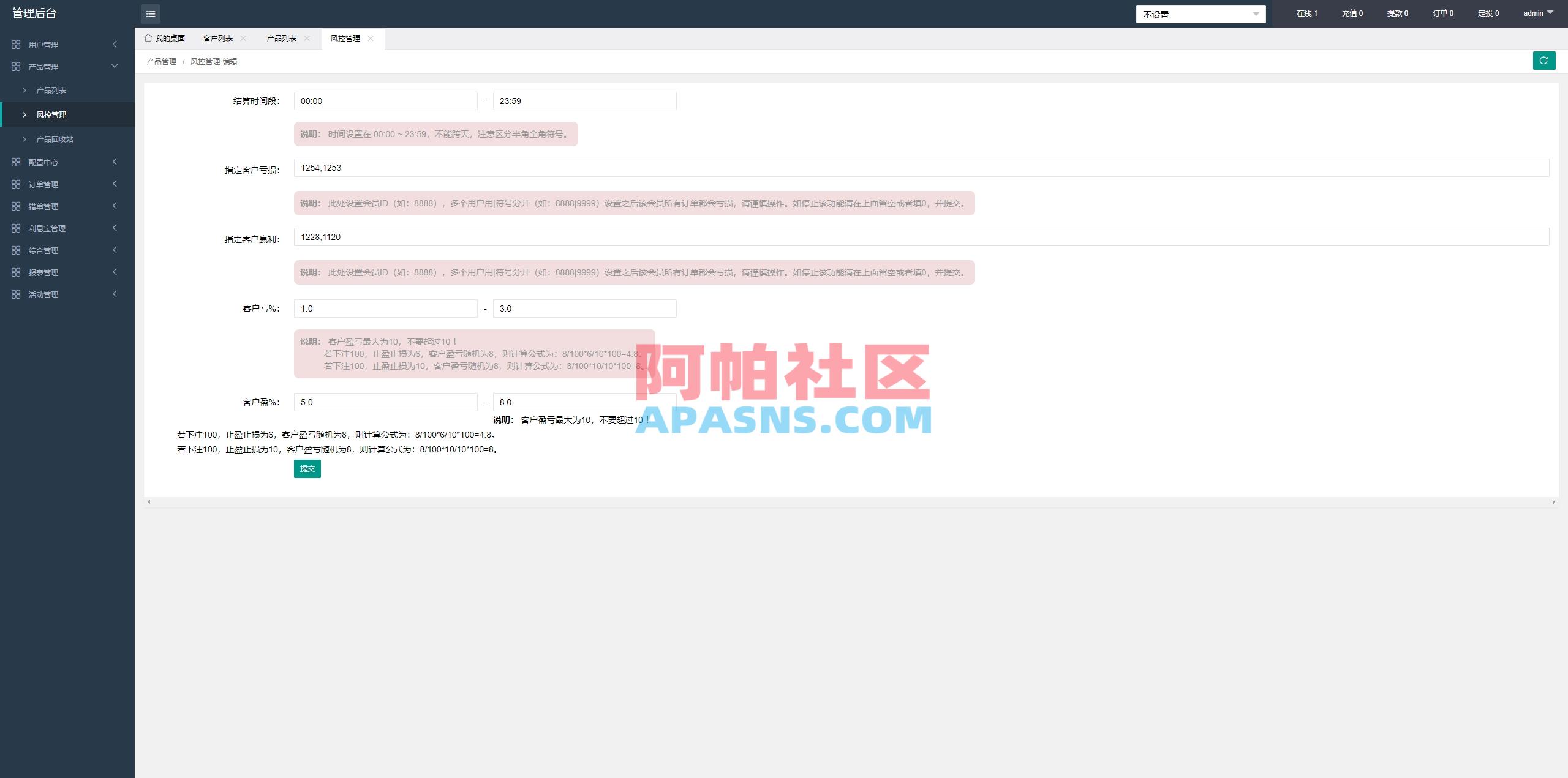
Task: Switch to the 我的桌面 tab
Action: 165,38
